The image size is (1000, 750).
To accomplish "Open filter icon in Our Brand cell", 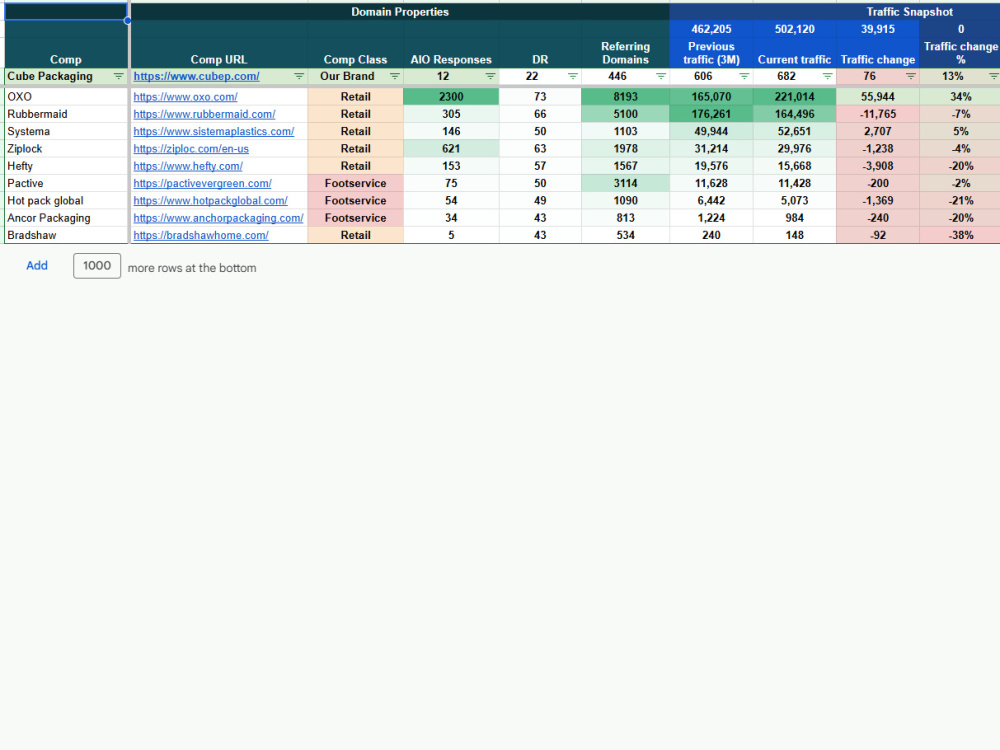I will pyautogui.click(x=395, y=77).
